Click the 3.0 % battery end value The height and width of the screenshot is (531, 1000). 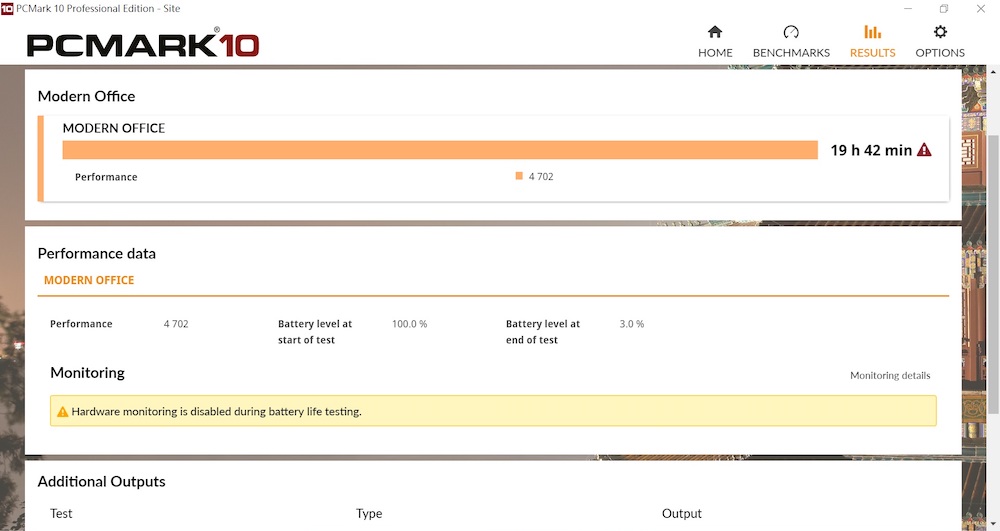[x=631, y=324]
